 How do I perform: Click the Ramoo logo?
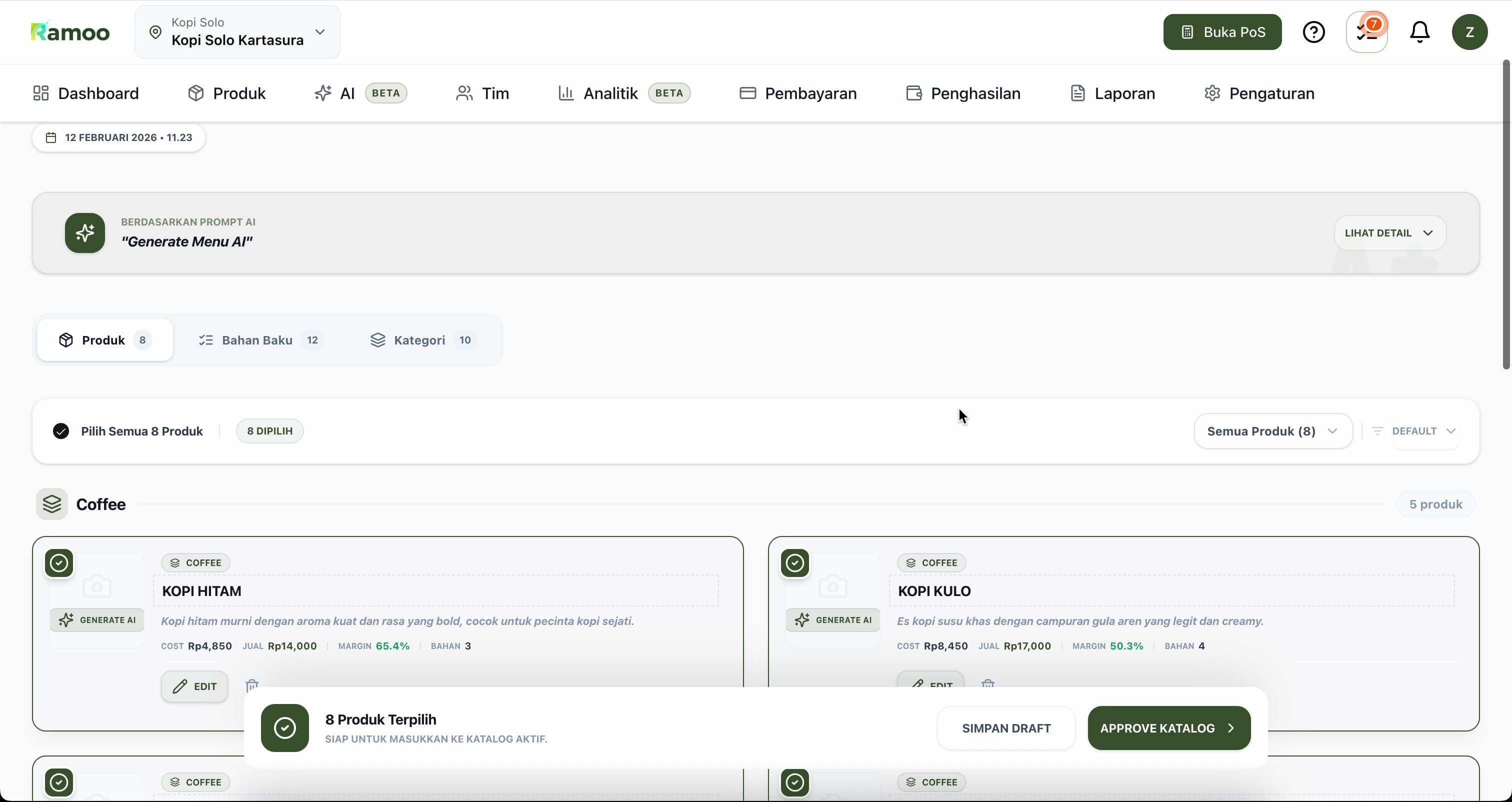(x=70, y=31)
